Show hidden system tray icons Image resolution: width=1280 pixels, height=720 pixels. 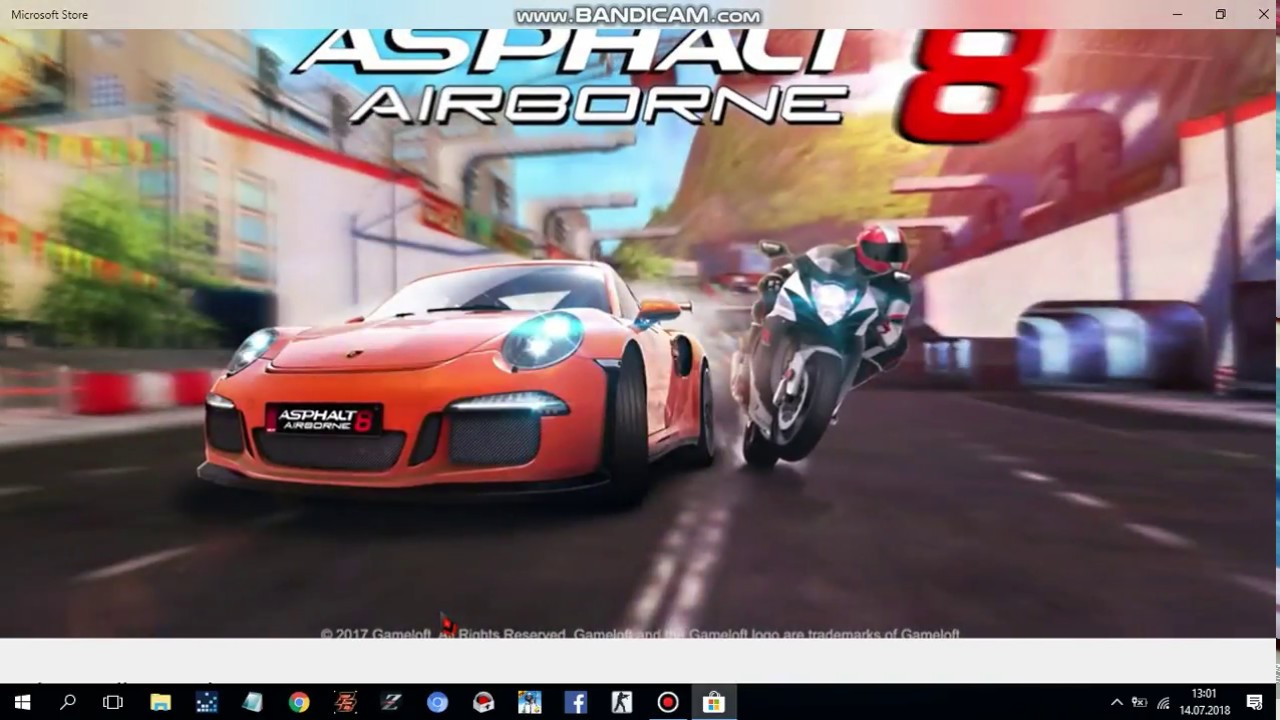[1117, 703]
